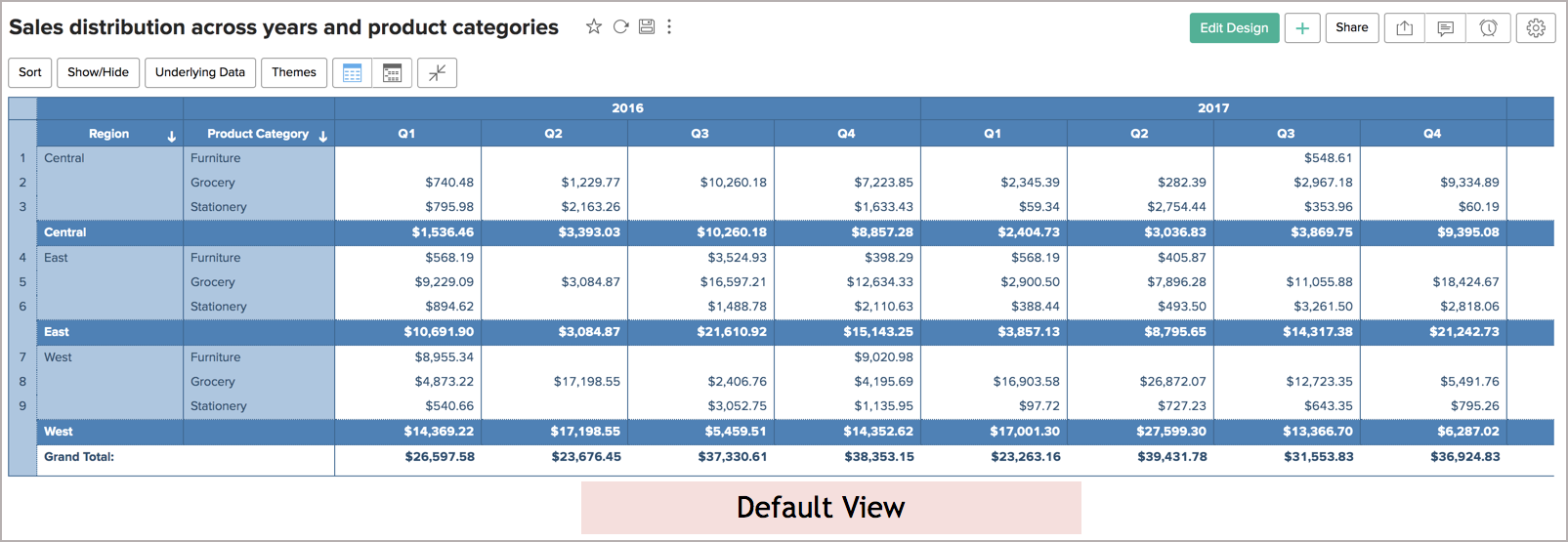Image resolution: width=1568 pixels, height=542 pixels.
Task: Open the comments speech bubble icon
Action: coord(1446,28)
